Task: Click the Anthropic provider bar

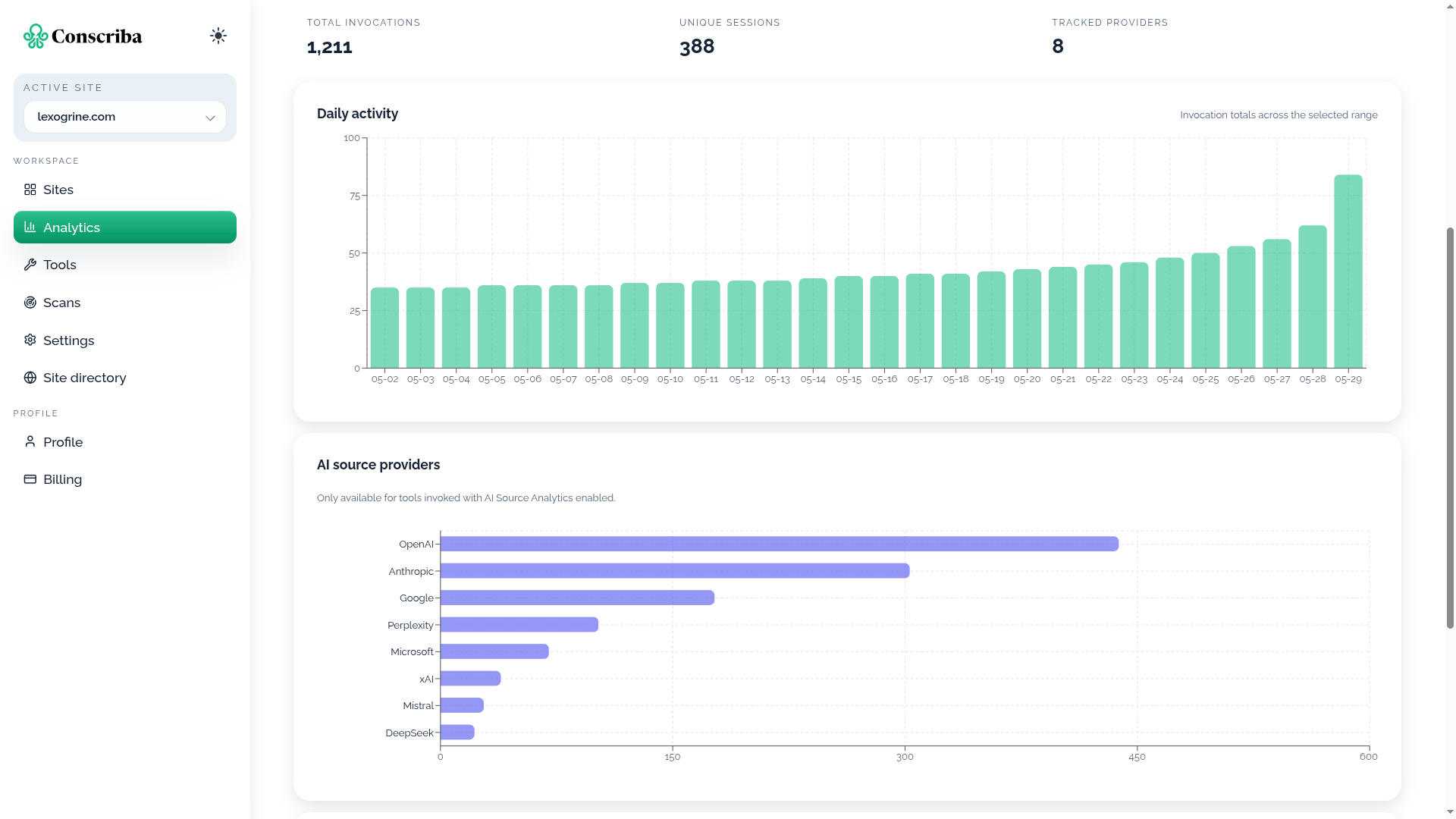Action: [675, 571]
